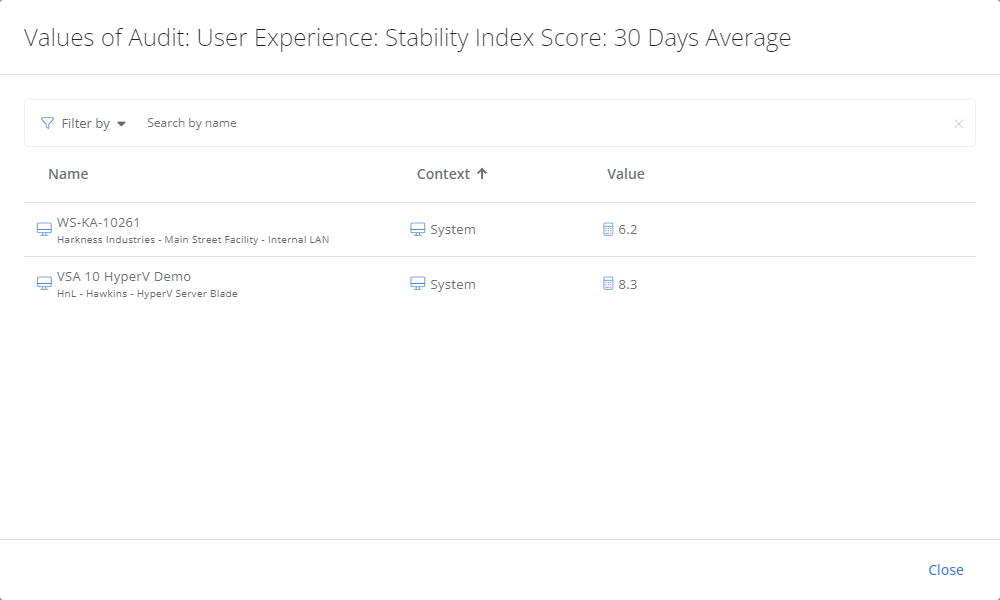Click System text in VSA 10 HyperV row
Viewport: 1000px width, 600px height.
[453, 284]
